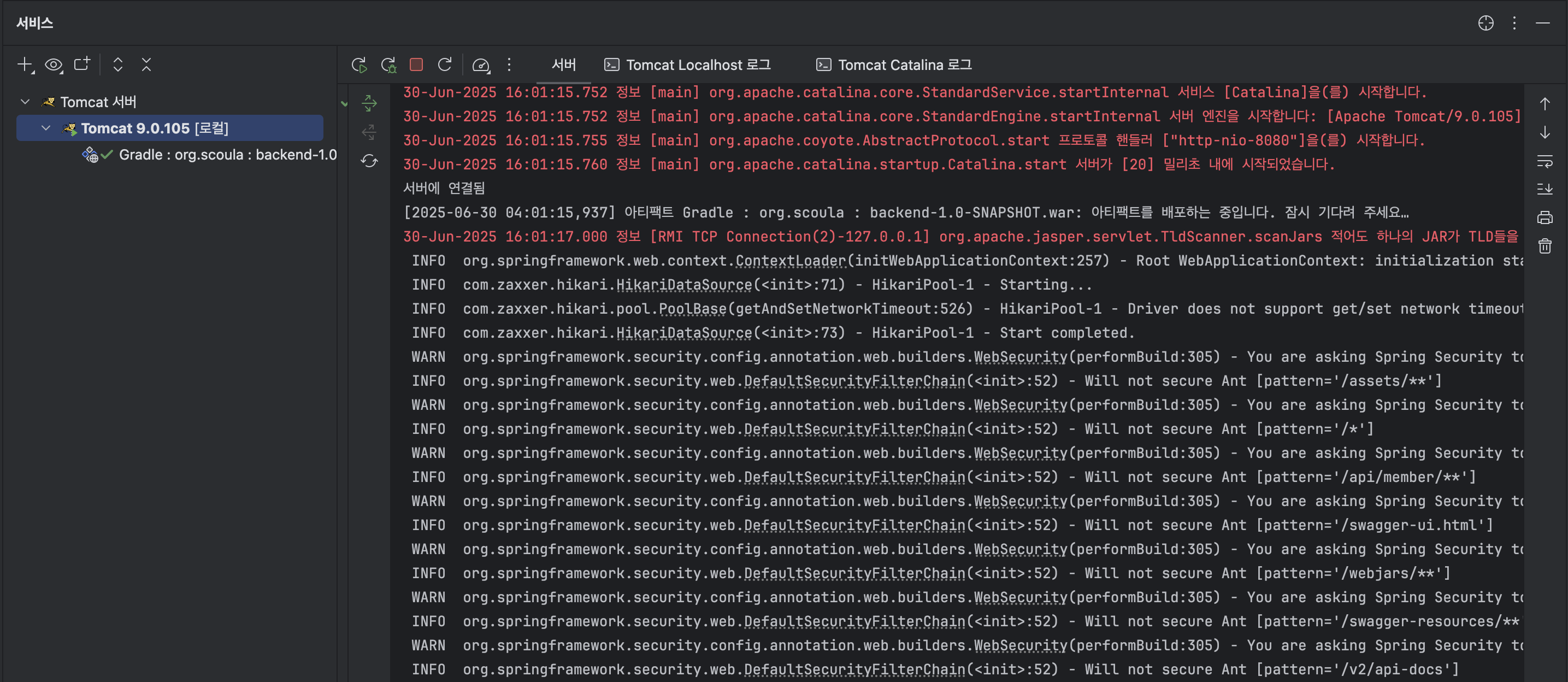
Task: Select Tomcat 서버 root item
Action: 89,102
